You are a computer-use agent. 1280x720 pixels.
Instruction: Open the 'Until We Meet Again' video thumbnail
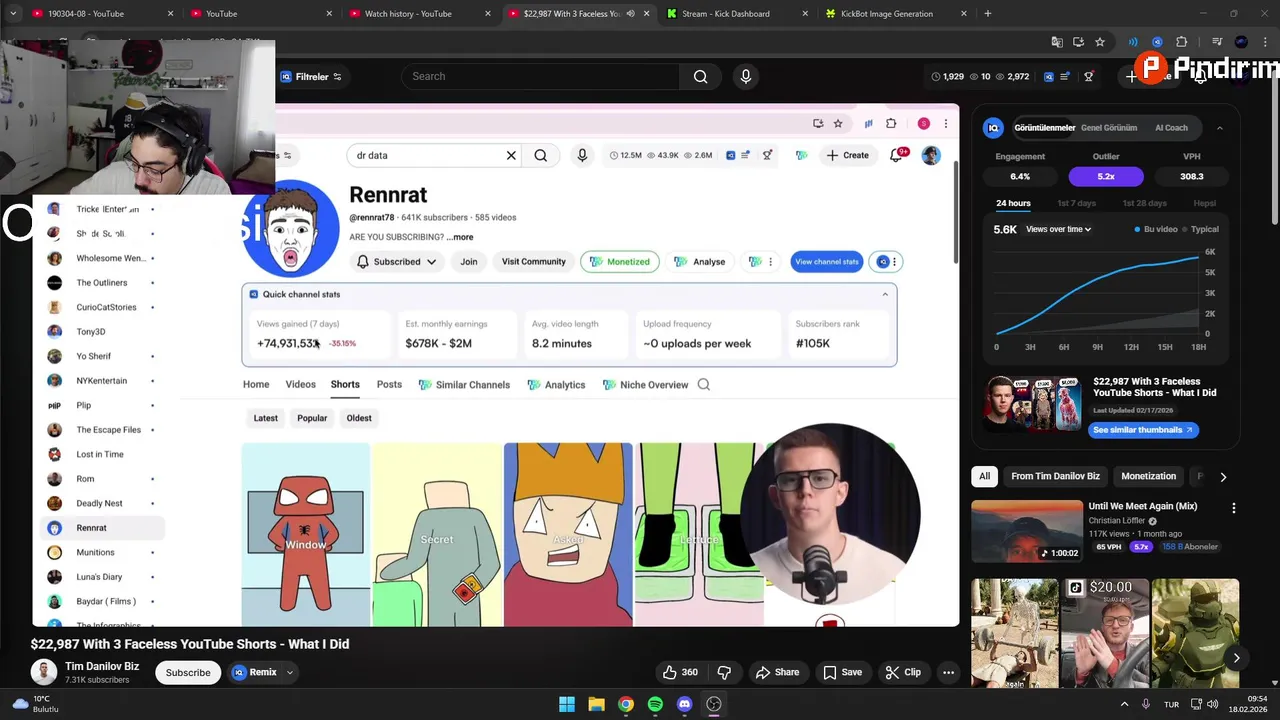pos(1027,531)
